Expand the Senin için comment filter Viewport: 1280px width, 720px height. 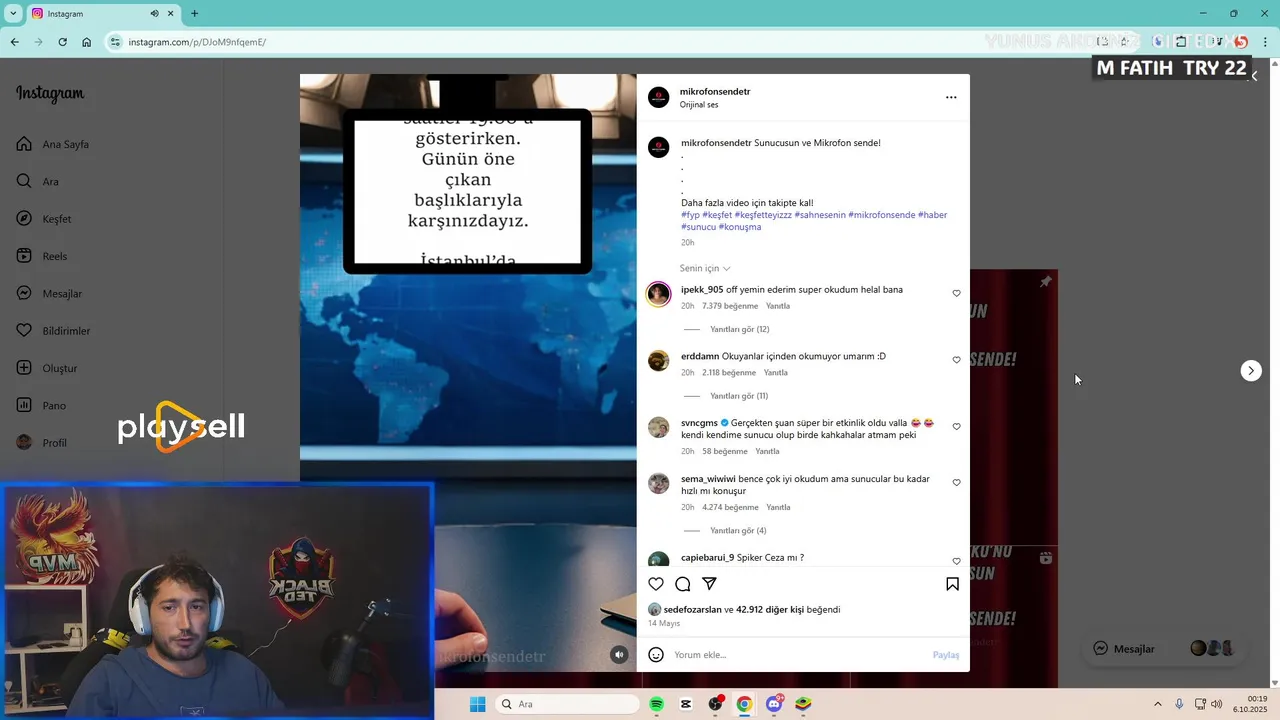(705, 268)
